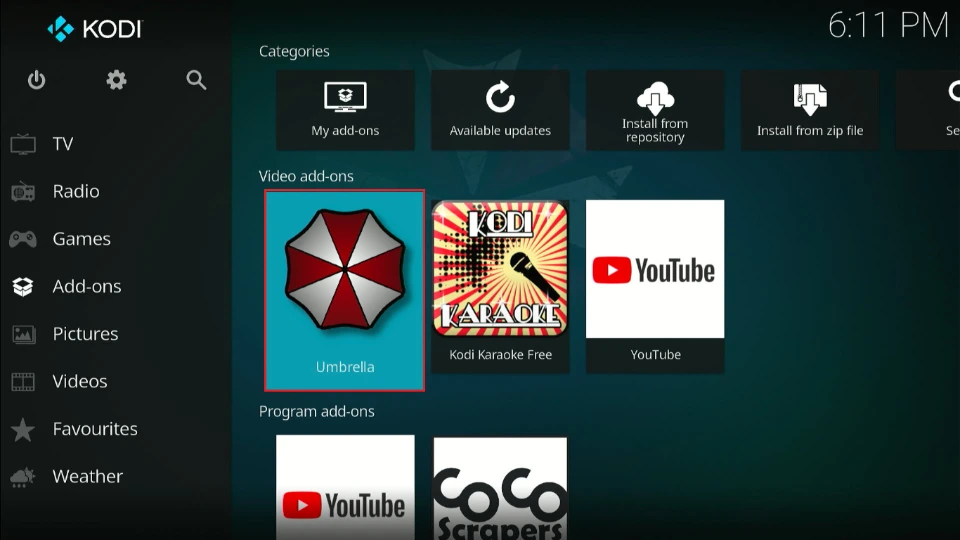Click the Program add-ons heading
Image resolution: width=960 pixels, height=540 pixels.
(317, 411)
